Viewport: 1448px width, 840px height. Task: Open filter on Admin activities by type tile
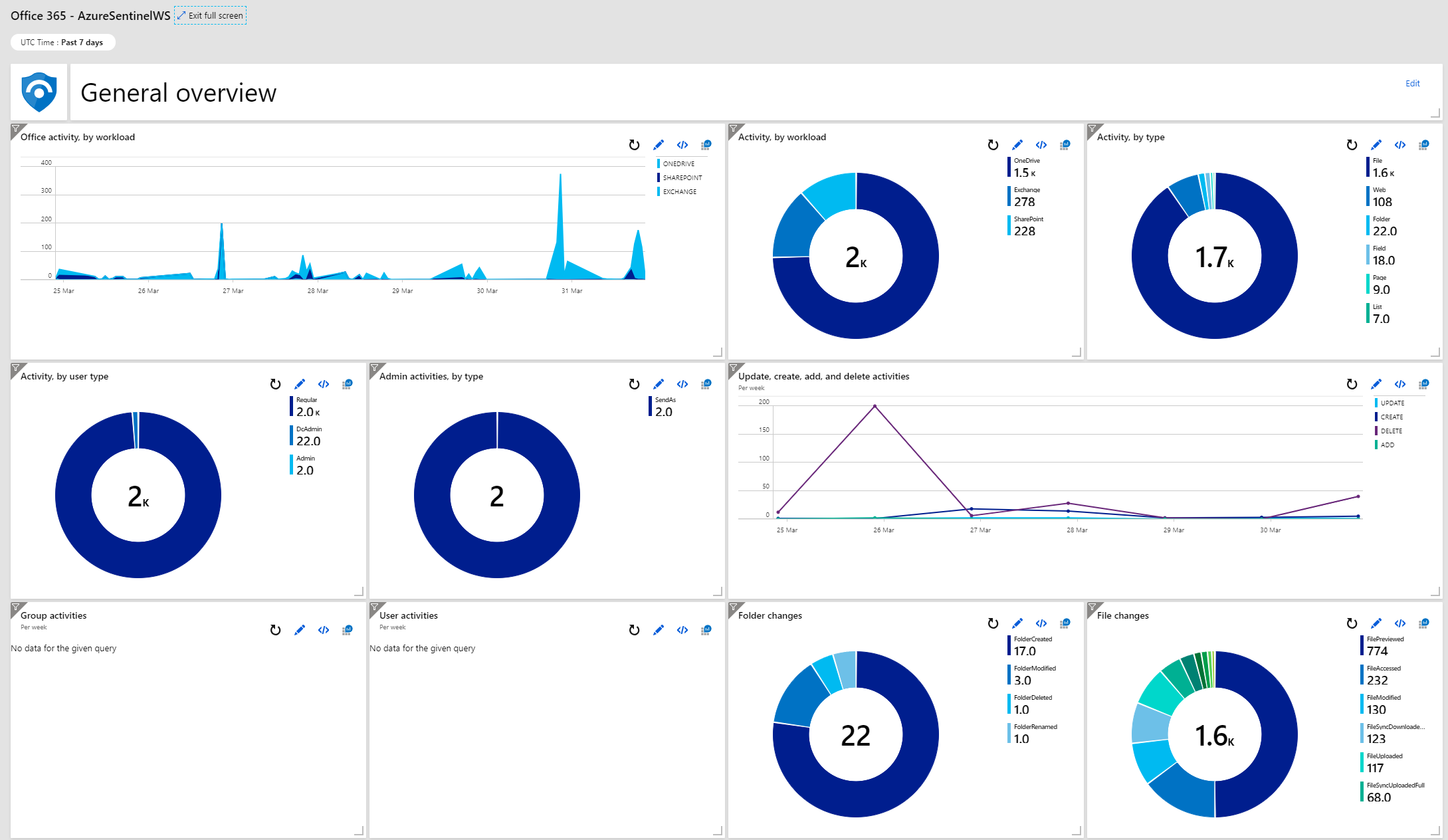[374, 368]
